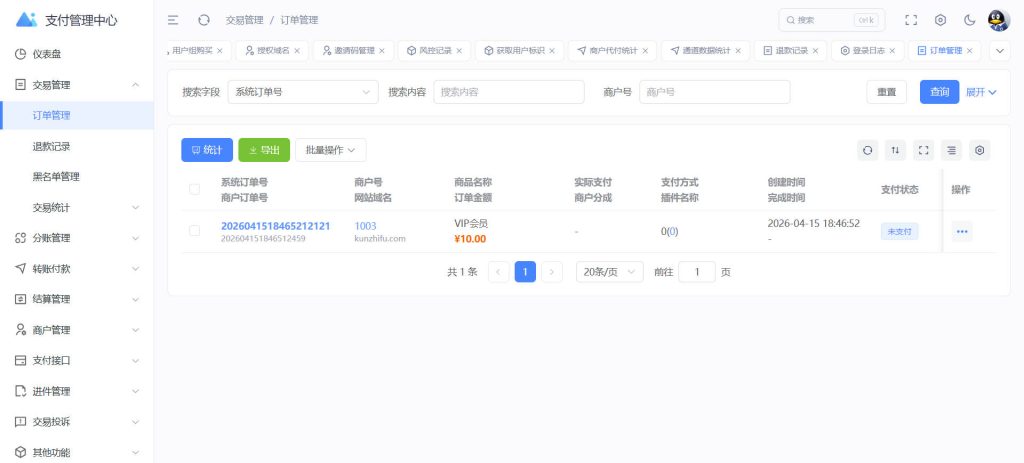1024x463 pixels.
Task: Open the 批量操作 dropdown
Action: pyautogui.click(x=330, y=150)
